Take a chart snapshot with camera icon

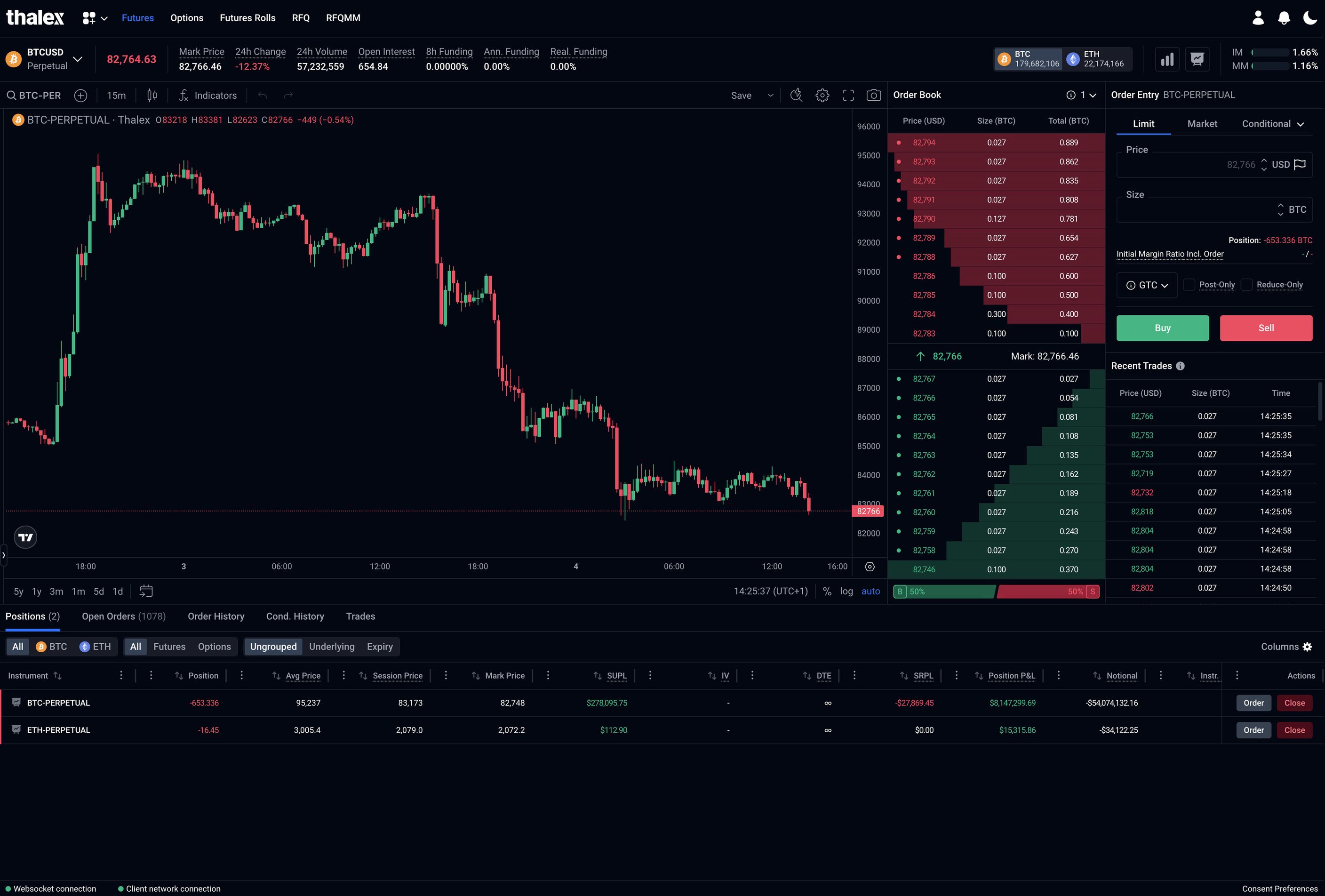pos(873,95)
